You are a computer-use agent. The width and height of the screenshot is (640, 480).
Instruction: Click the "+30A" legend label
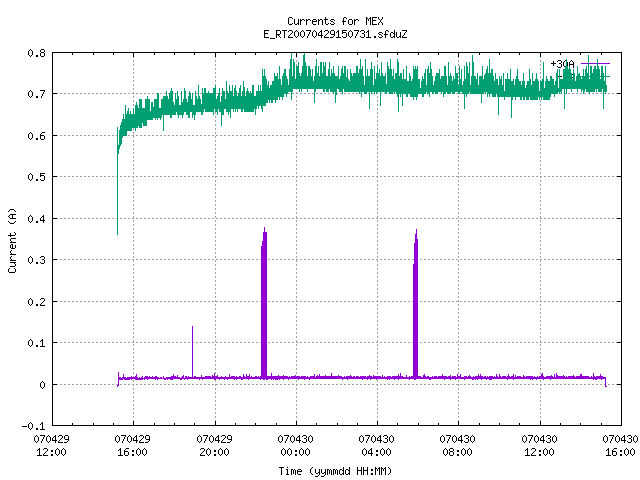[x=562, y=64]
